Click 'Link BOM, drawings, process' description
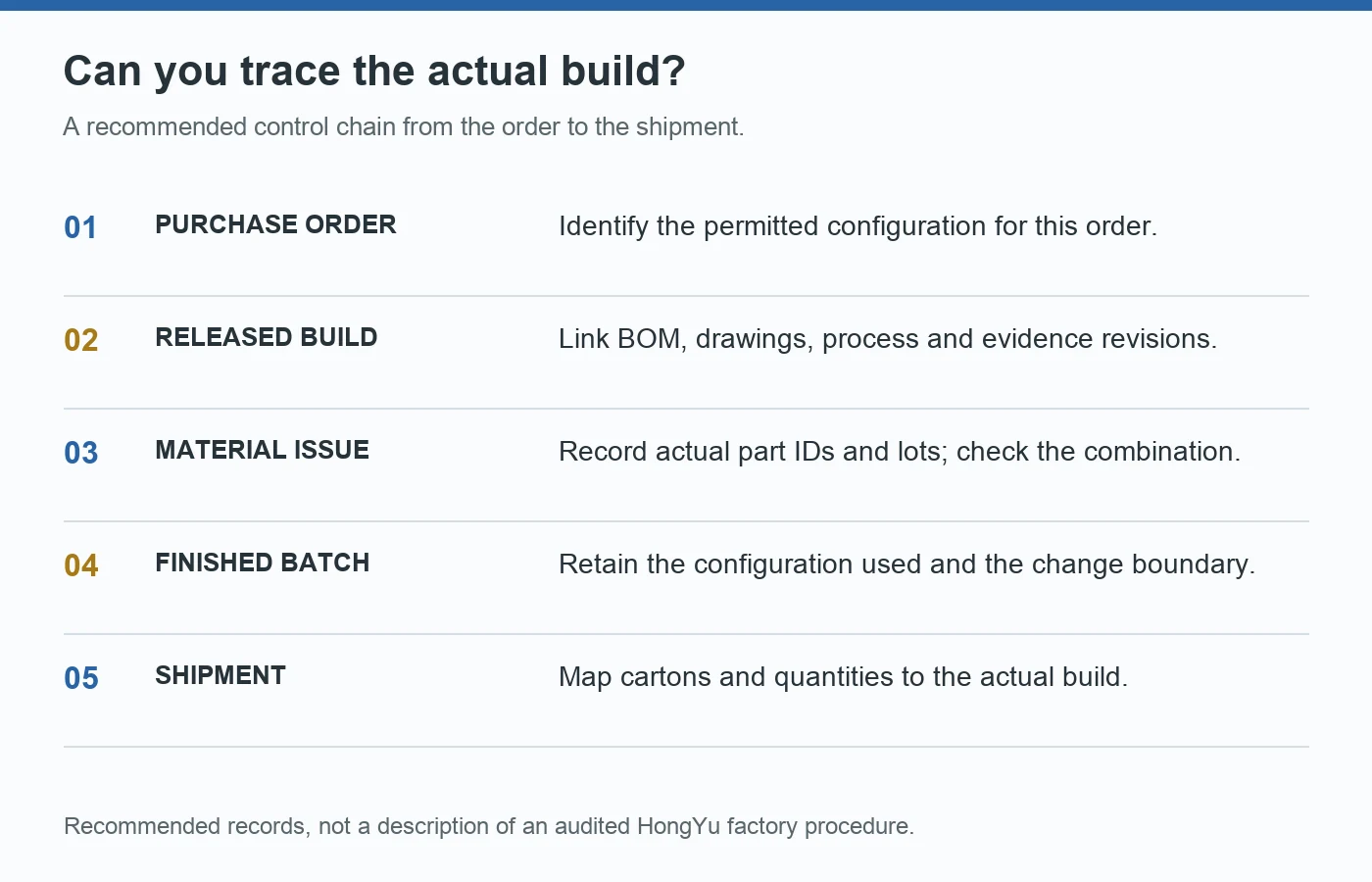1372x882 pixels. [x=888, y=339]
